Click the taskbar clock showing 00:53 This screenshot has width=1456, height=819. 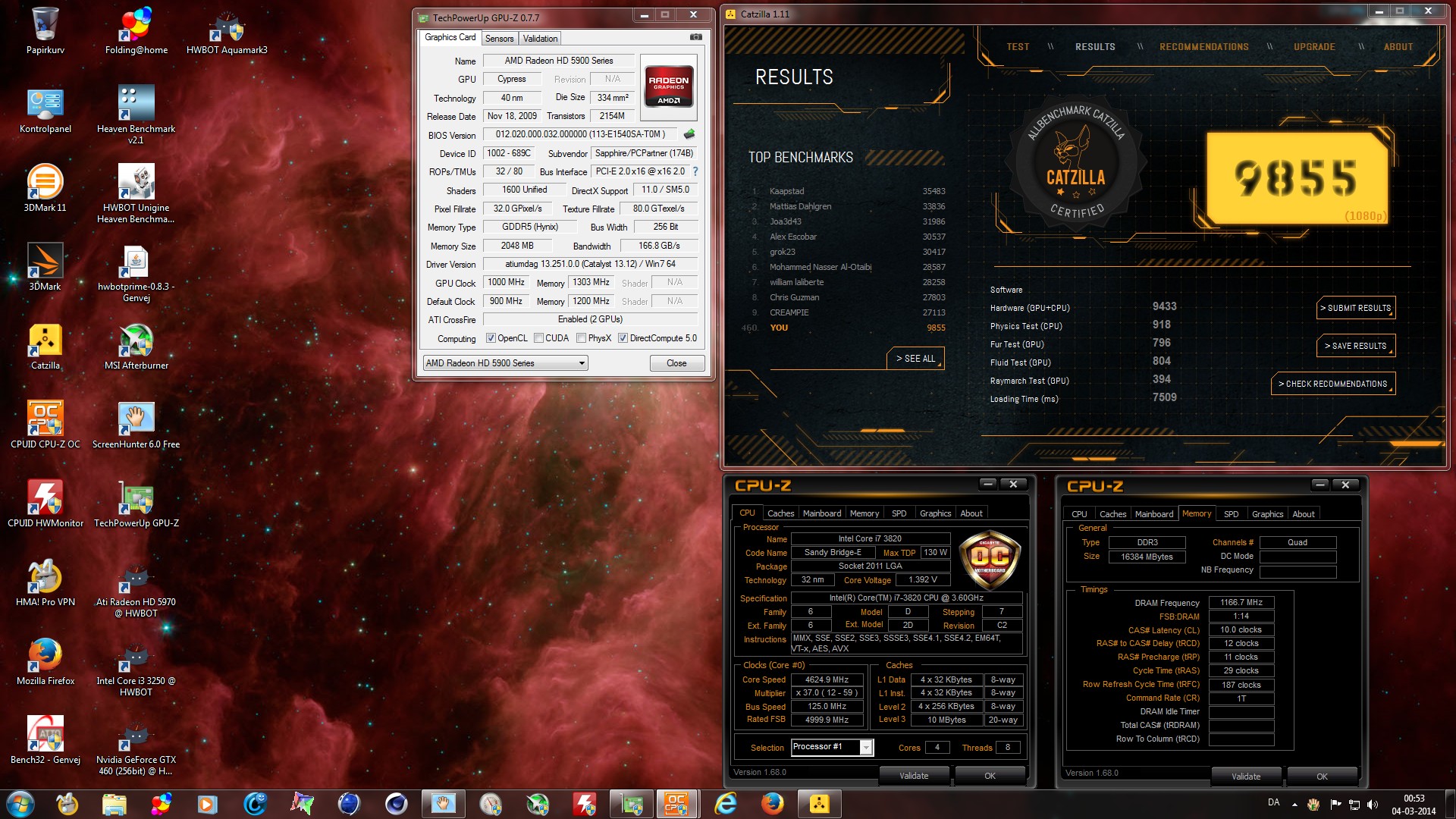click(x=1414, y=804)
